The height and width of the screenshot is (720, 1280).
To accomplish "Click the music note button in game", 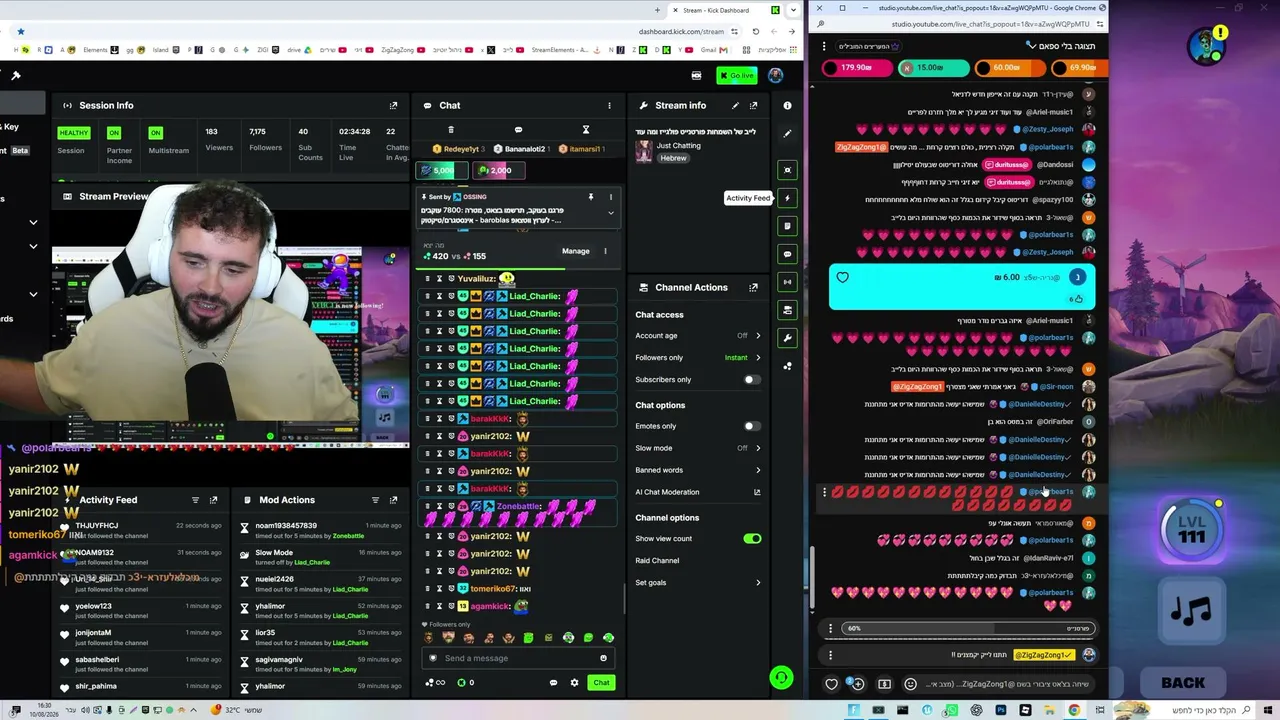I will pos(1190,611).
